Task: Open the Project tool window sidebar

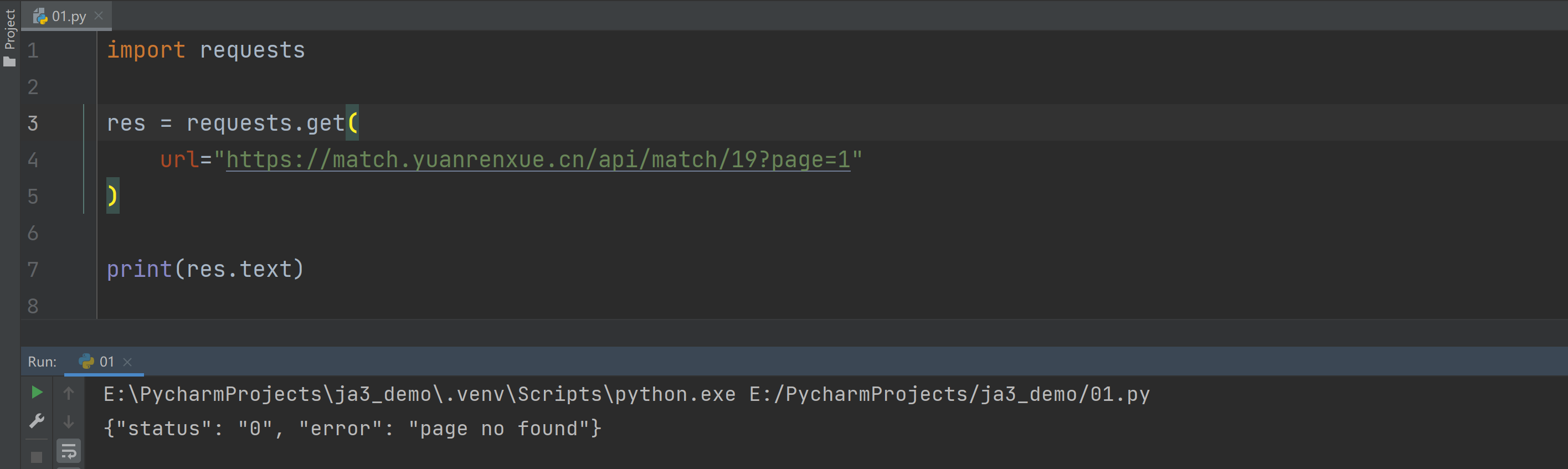Action: [x=10, y=35]
